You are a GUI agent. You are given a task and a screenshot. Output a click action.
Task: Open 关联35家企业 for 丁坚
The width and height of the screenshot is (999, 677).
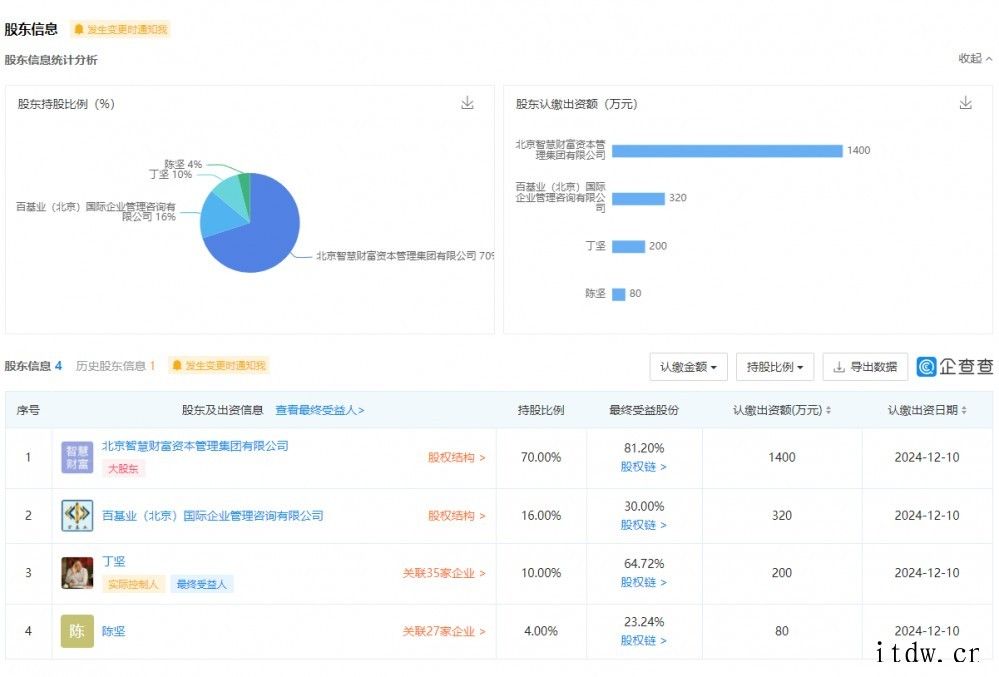[x=443, y=573]
